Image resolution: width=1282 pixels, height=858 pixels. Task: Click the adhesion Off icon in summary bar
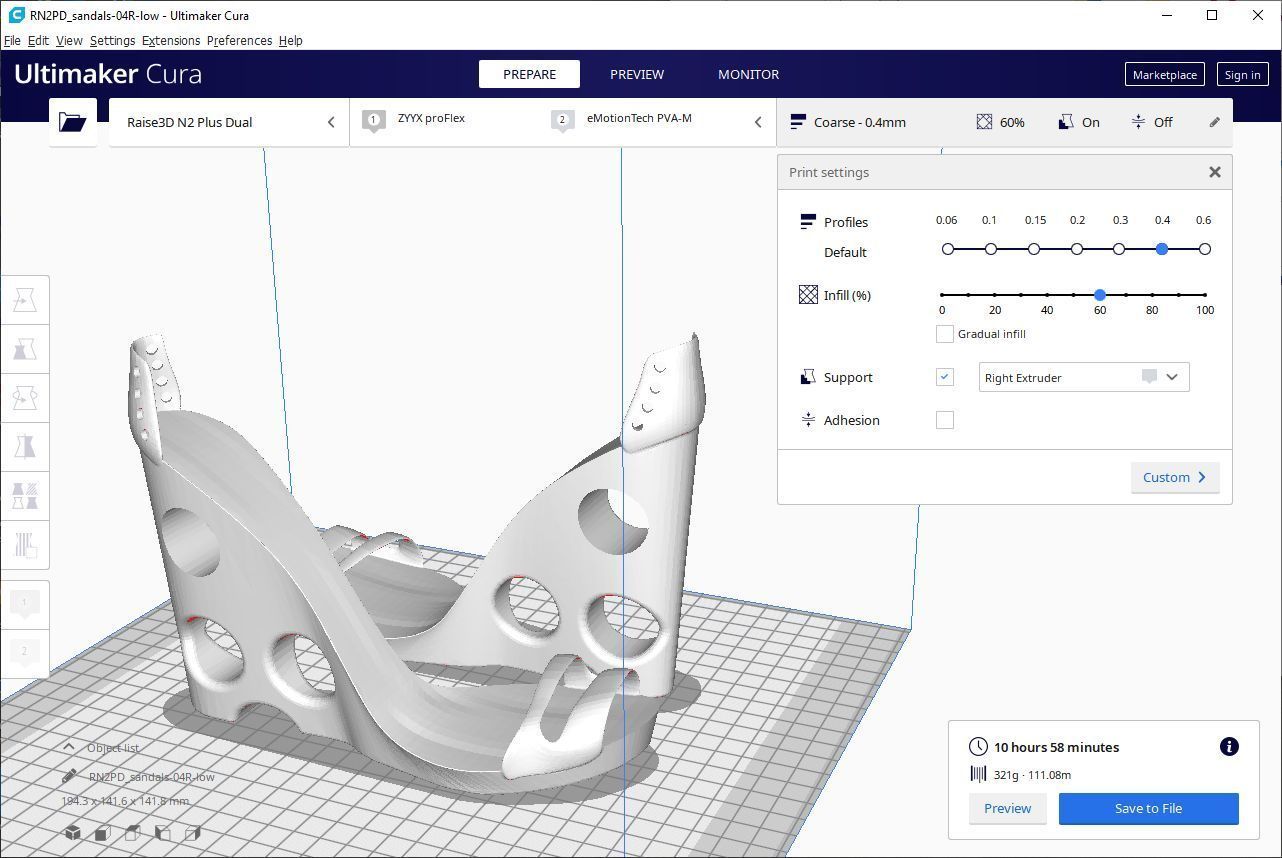(x=1138, y=122)
